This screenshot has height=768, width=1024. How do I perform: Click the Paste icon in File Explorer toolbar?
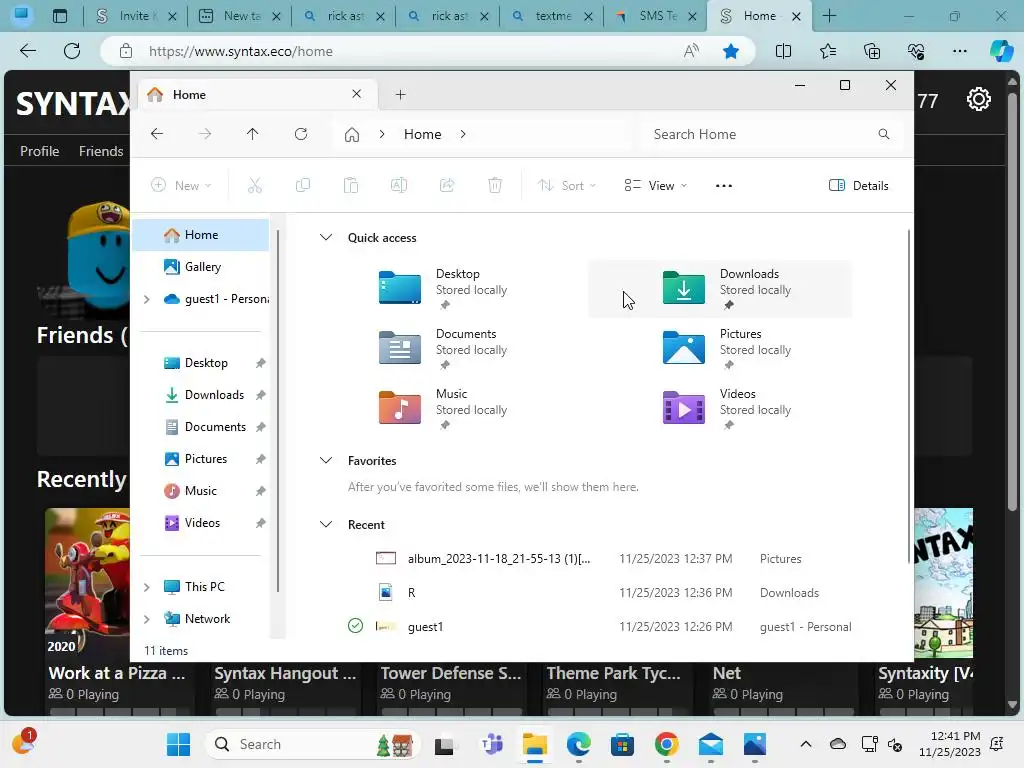pos(351,185)
